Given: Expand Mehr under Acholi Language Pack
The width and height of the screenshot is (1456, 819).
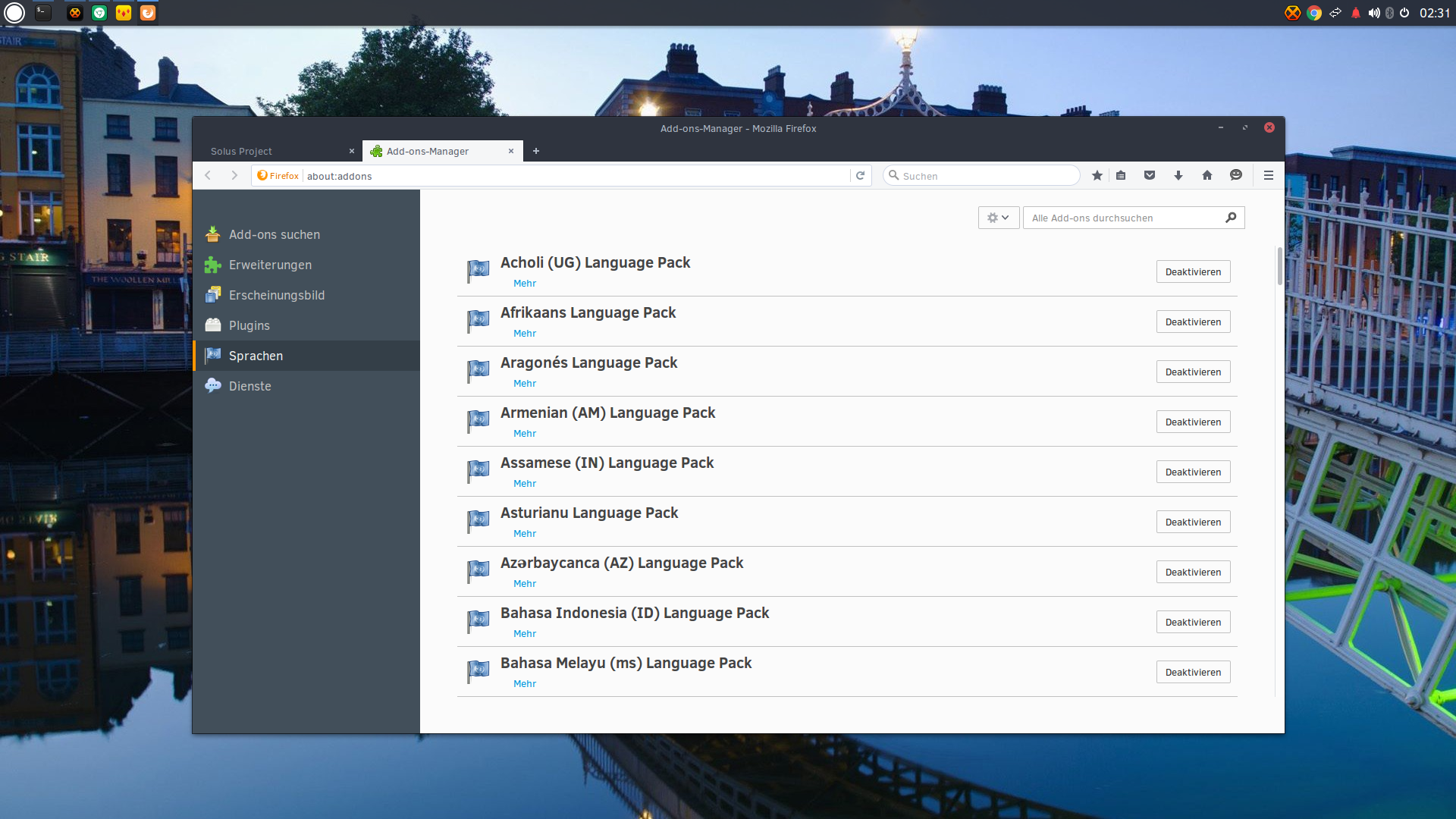Looking at the screenshot, I should point(524,283).
